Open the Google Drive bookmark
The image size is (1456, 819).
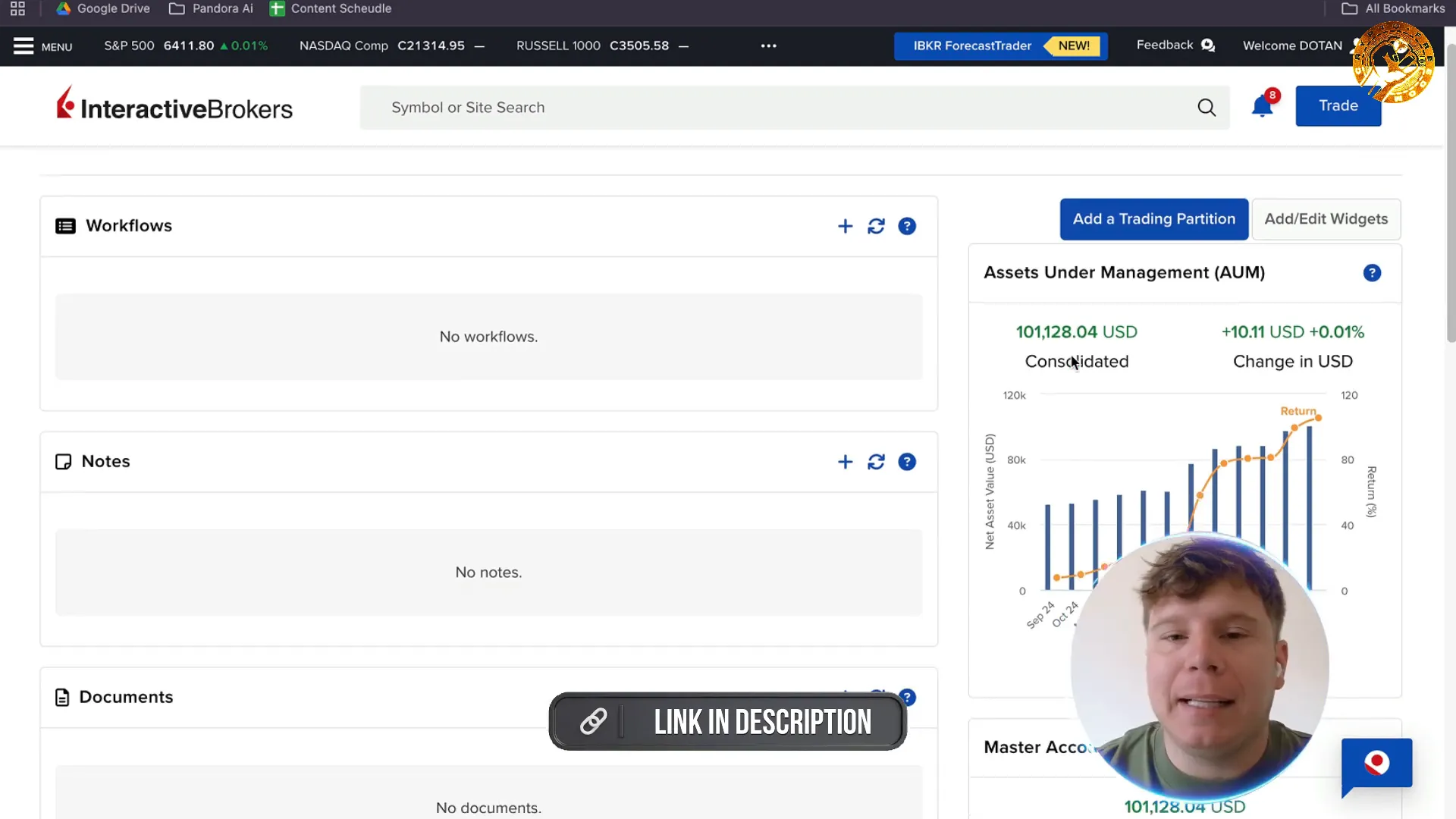[103, 8]
